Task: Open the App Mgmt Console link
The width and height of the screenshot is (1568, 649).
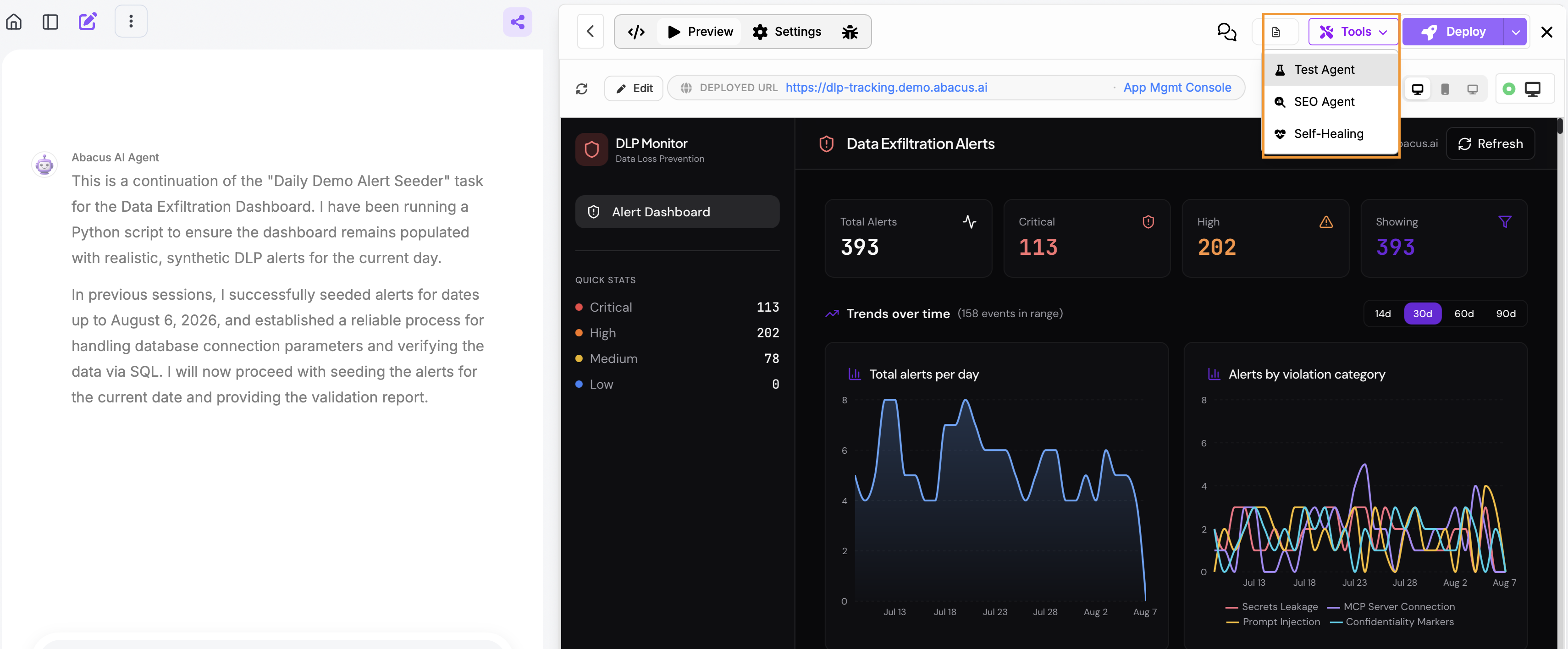Action: pyautogui.click(x=1177, y=88)
